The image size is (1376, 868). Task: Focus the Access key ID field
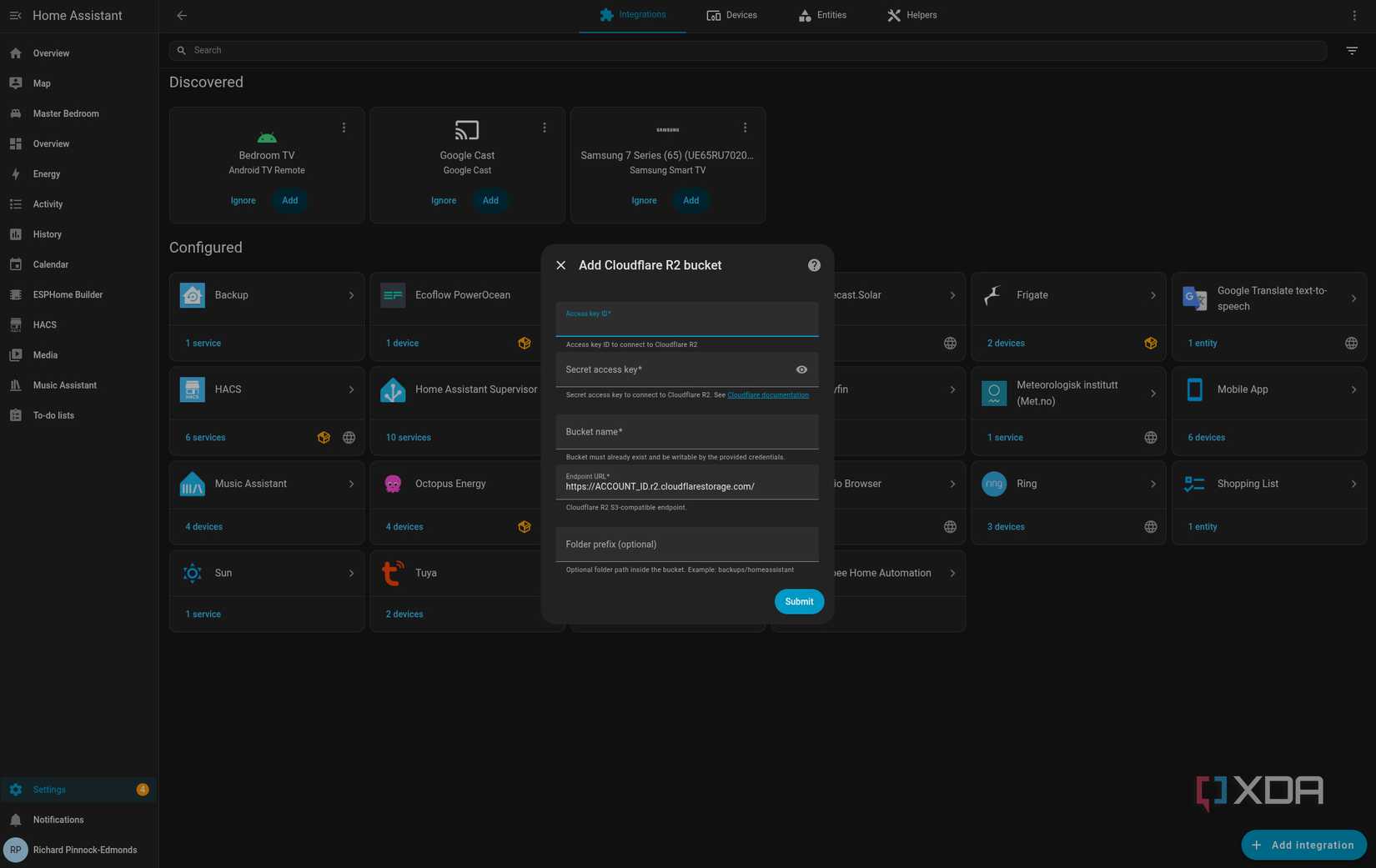[x=687, y=319]
